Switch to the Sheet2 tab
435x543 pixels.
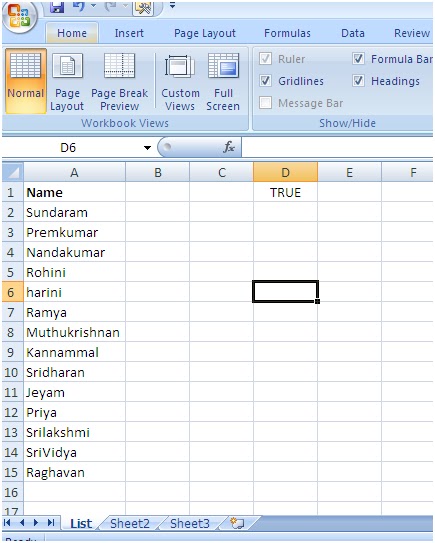(x=130, y=523)
